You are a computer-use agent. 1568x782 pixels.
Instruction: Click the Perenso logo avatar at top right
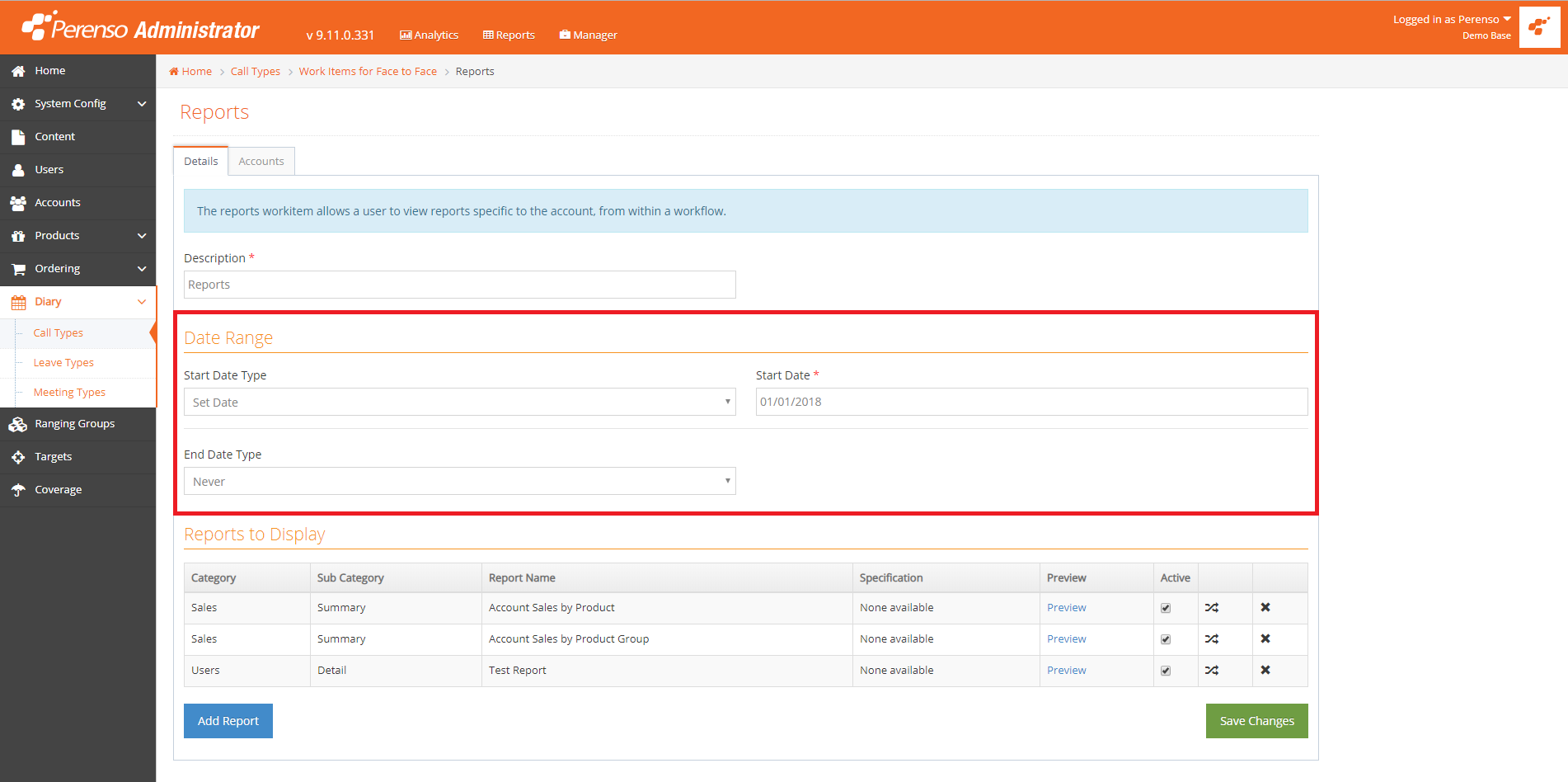tap(1539, 27)
